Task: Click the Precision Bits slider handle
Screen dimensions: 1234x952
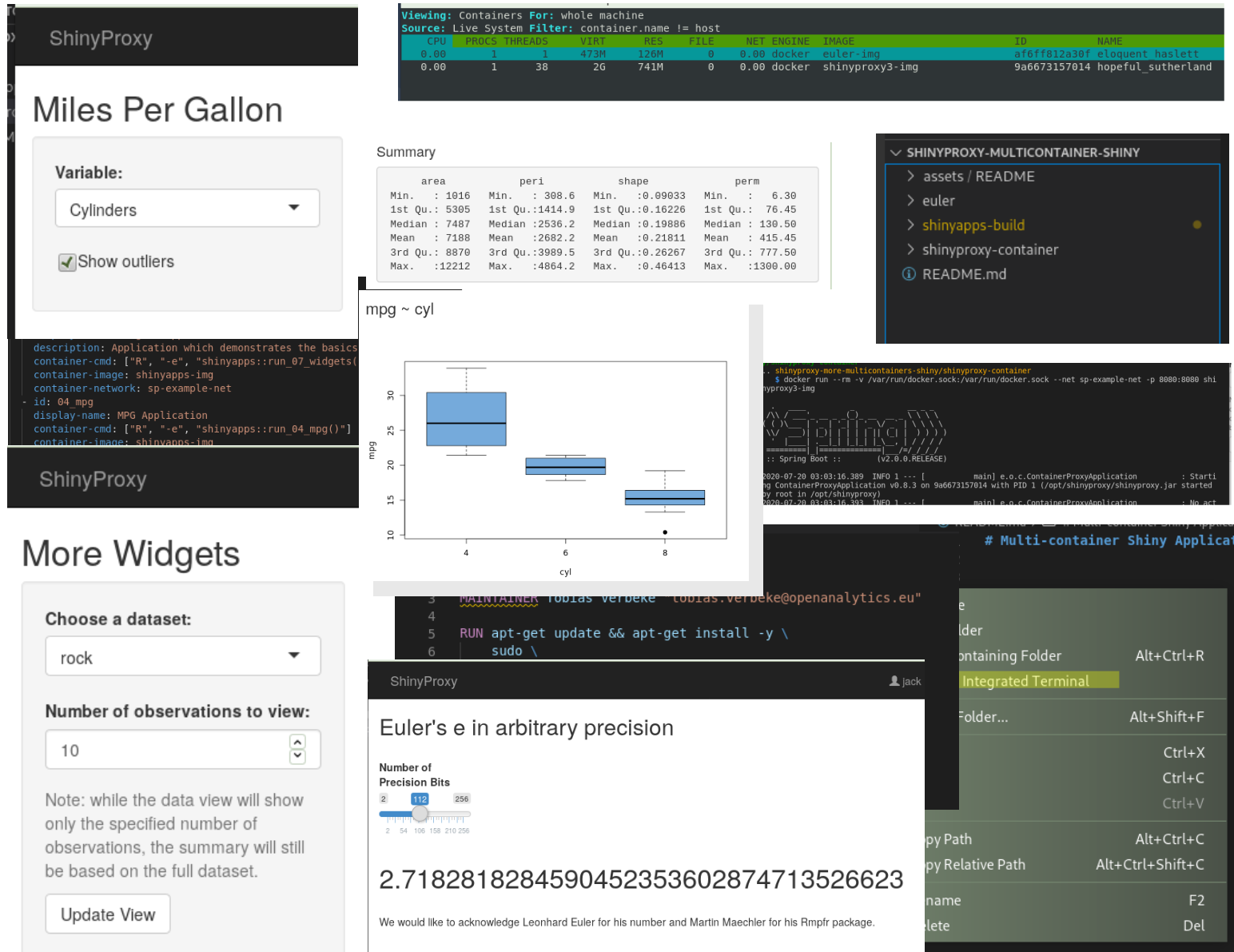Action: [x=420, y=814]
